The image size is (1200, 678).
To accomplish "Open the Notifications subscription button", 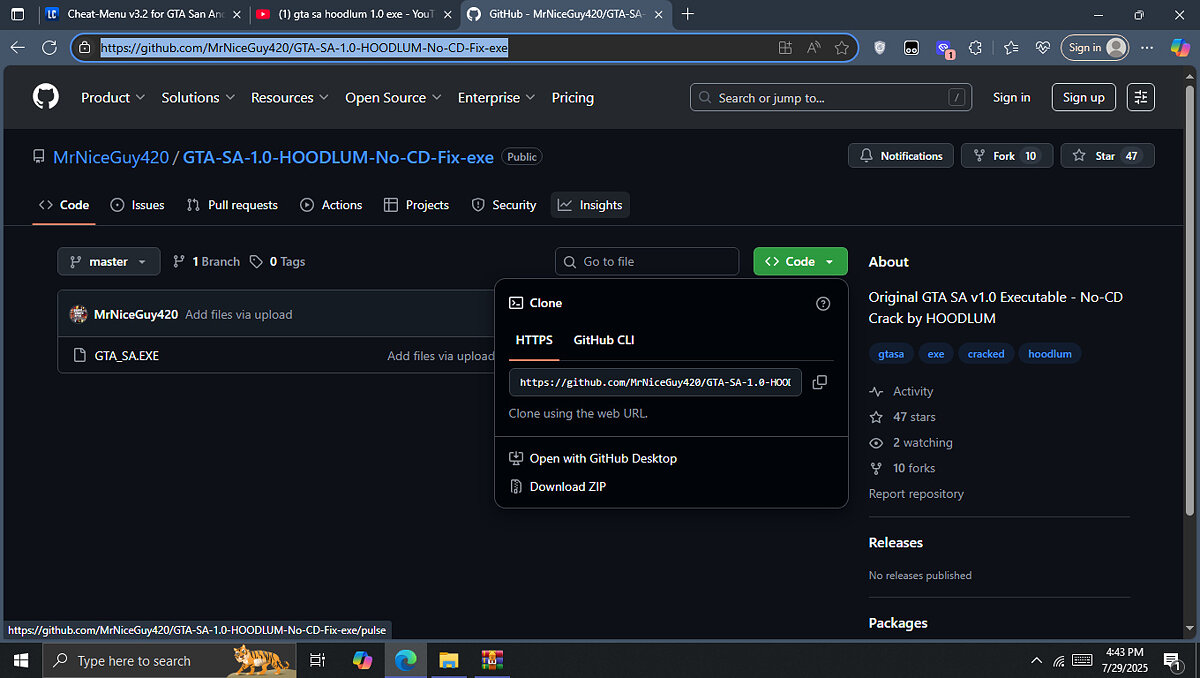I will (x=900, y=156).
